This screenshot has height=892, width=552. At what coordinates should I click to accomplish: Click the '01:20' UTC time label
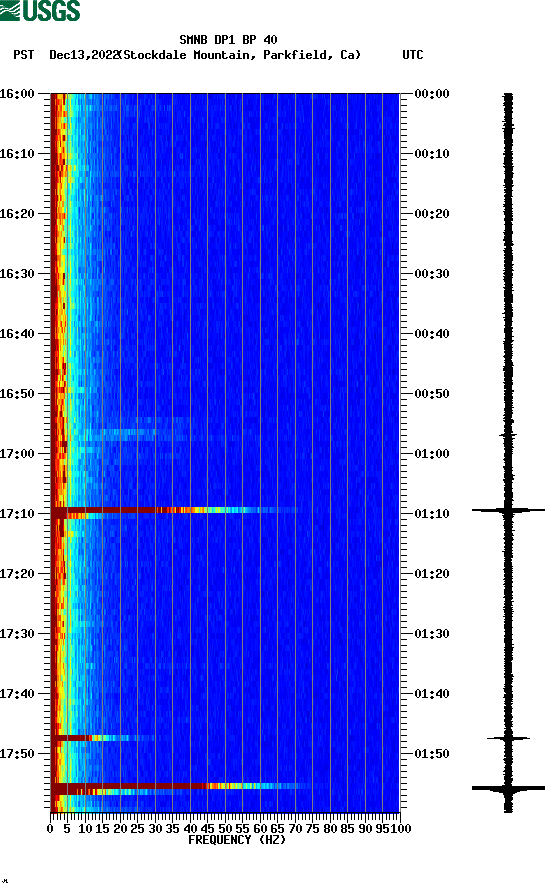(432, 573)
